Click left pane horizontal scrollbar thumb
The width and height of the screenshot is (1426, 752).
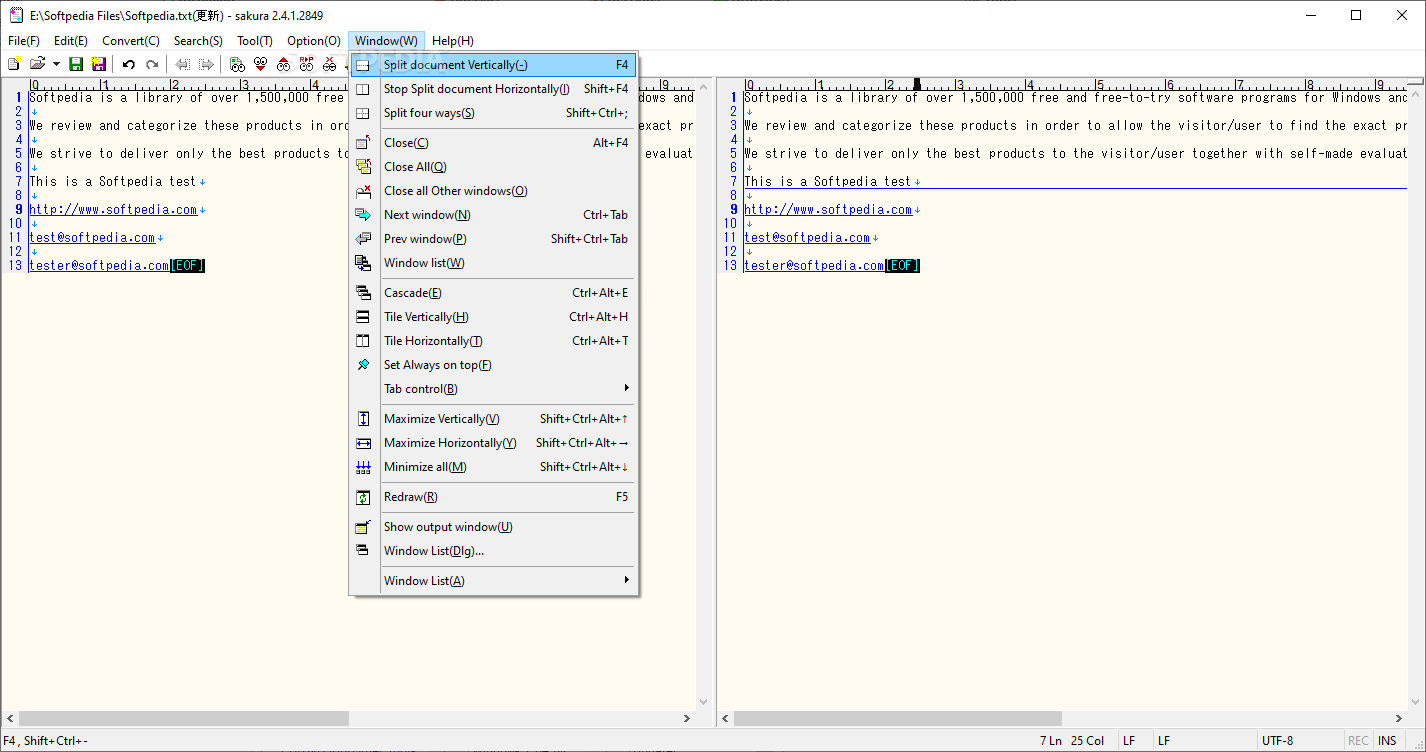pos(183,719)
